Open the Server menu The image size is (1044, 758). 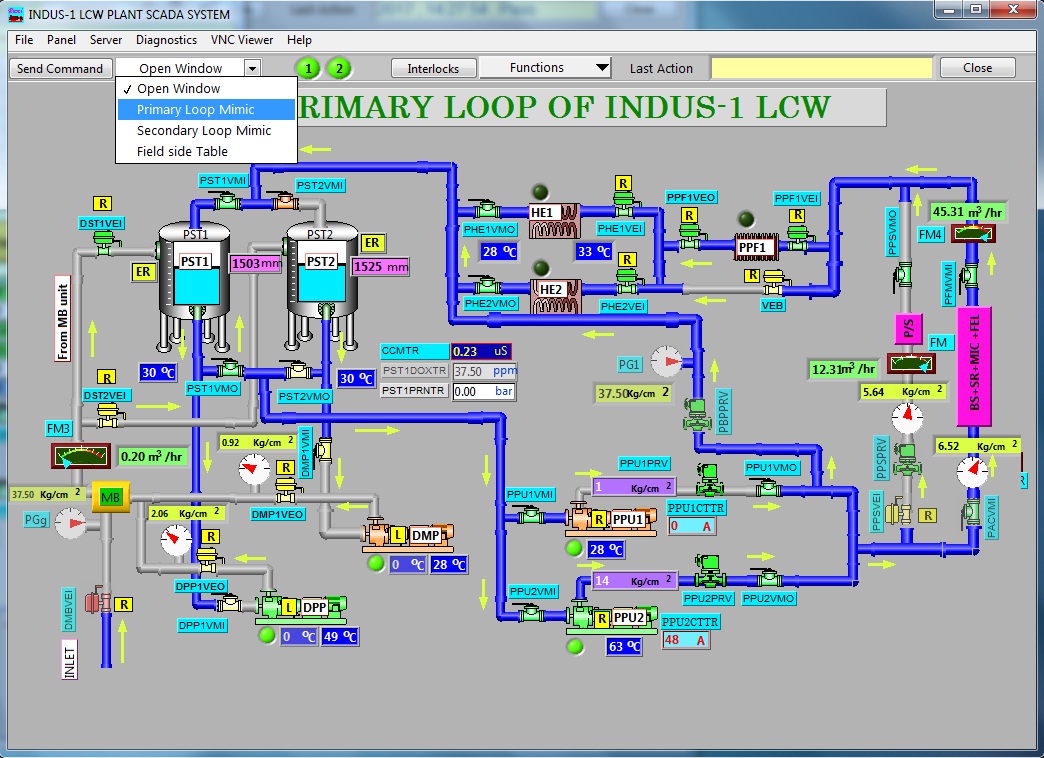coord(106,40)
